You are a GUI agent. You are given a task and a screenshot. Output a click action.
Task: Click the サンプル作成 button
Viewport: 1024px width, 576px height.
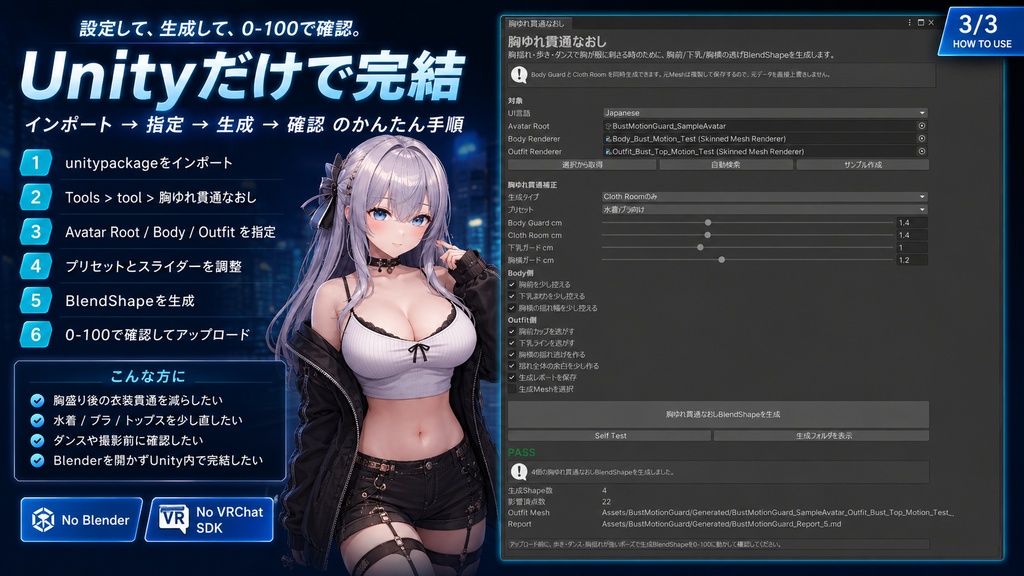pyautogui.click(x=862, y=165)
